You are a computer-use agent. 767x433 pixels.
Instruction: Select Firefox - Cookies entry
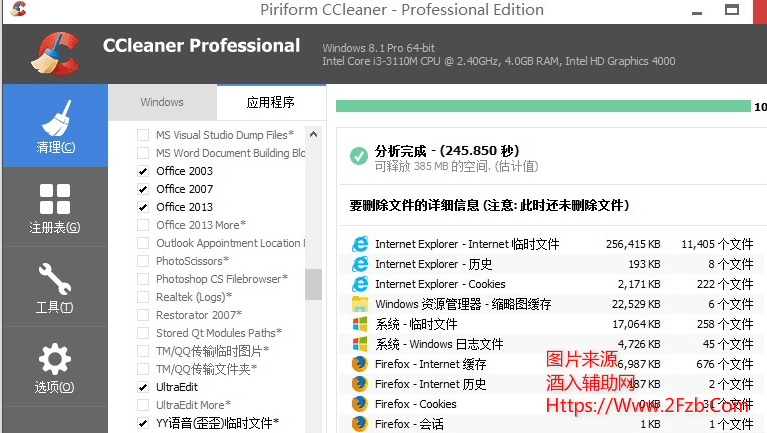point(553,404)
